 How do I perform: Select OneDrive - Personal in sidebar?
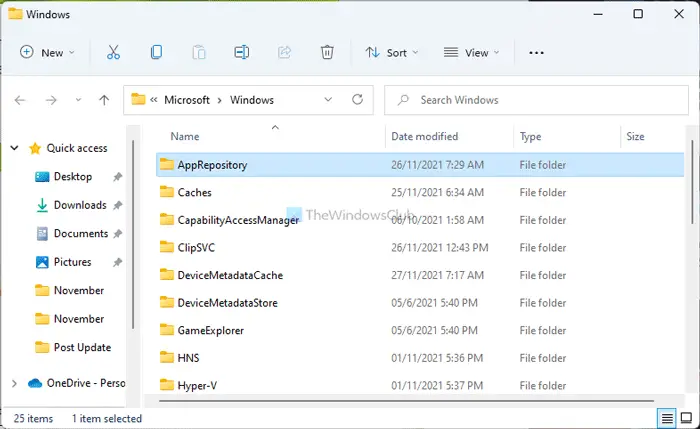pos(86,383)
